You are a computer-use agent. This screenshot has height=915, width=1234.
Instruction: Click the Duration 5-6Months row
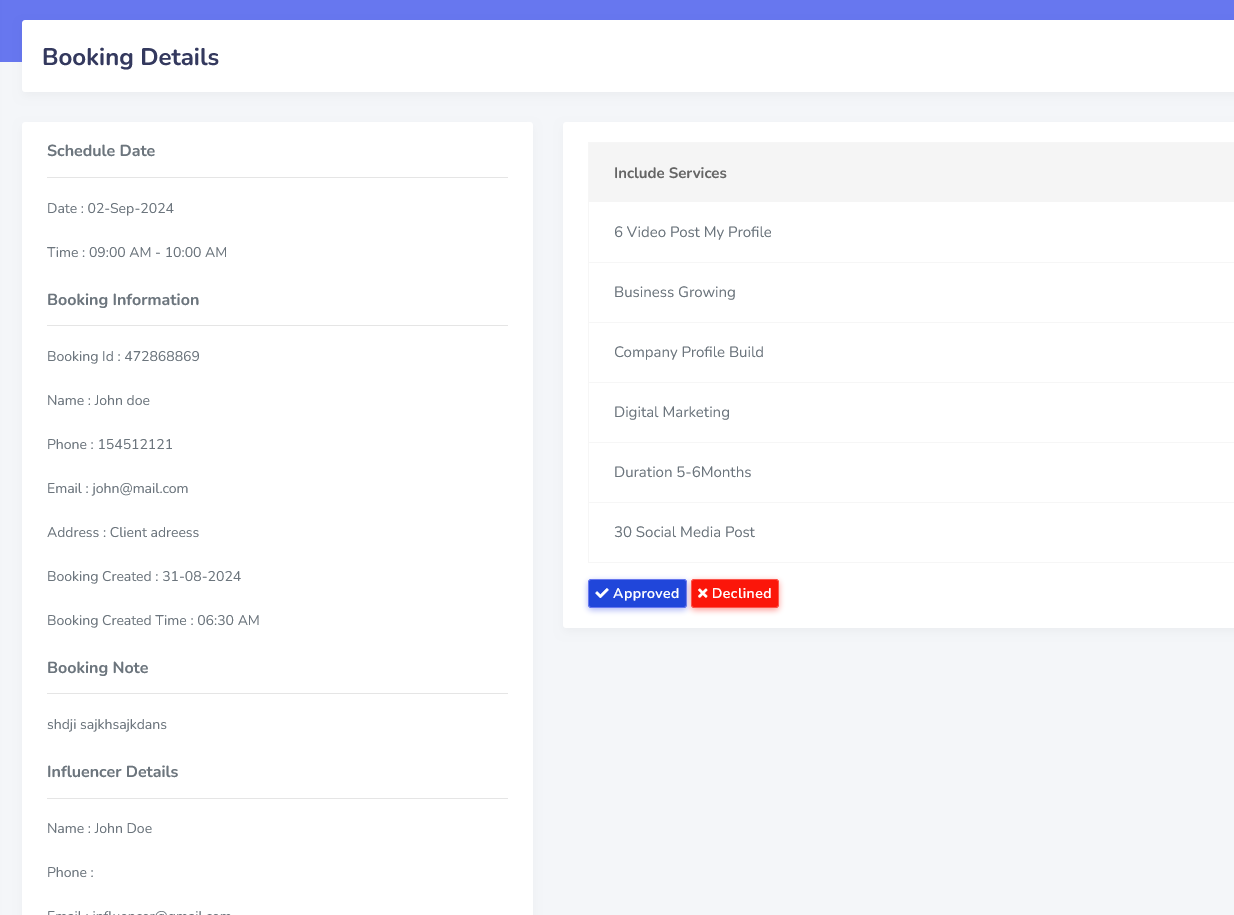click(682, 472)
